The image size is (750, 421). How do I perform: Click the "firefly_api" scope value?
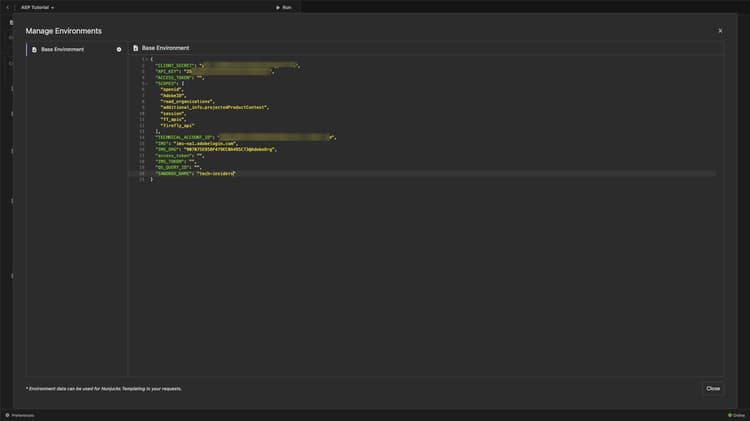click(177, 125)
